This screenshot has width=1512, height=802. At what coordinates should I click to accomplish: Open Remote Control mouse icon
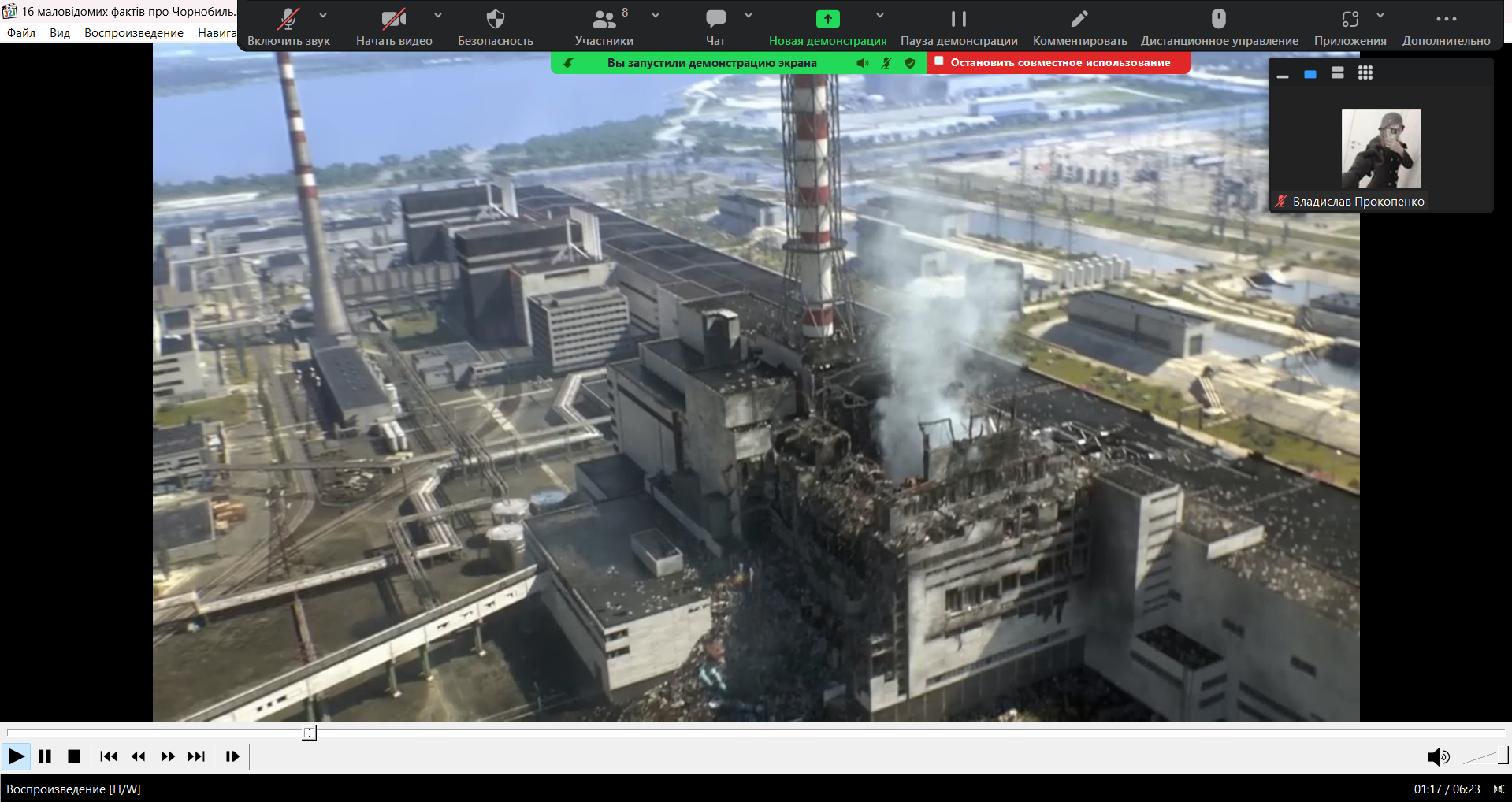coord(1218,20)
